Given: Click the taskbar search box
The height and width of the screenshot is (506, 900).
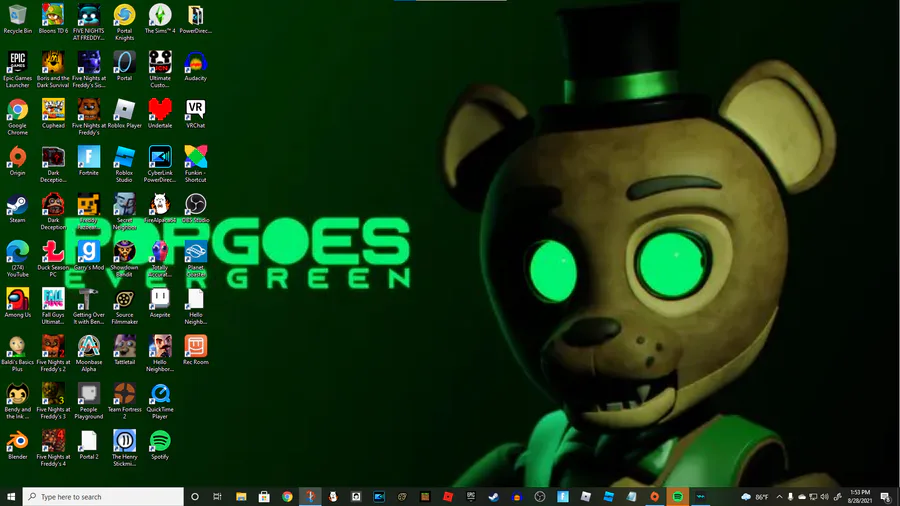Looking at the screenshot, I should tap(103, 497).
